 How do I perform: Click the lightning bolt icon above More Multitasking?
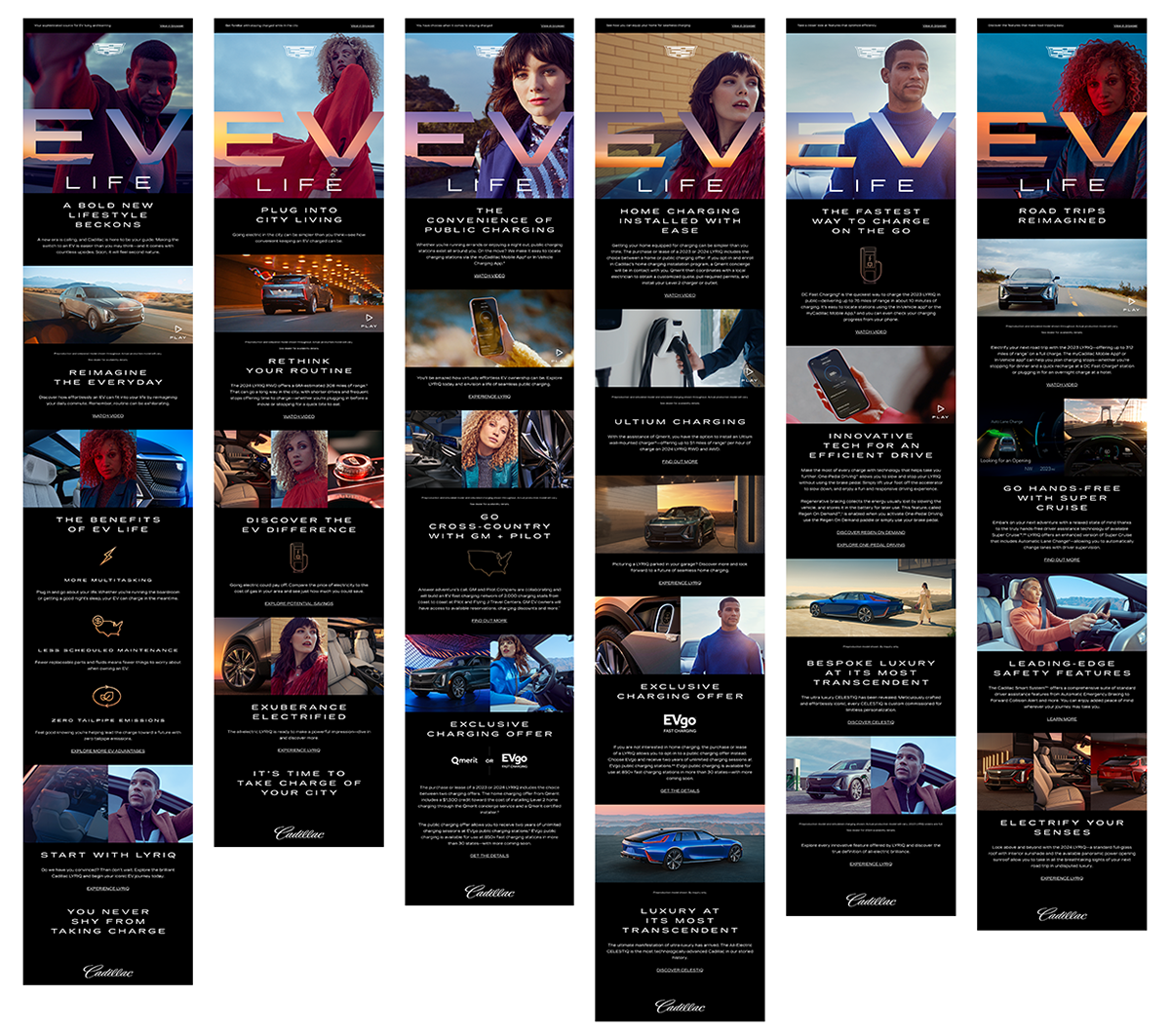(x=108, y=556)
